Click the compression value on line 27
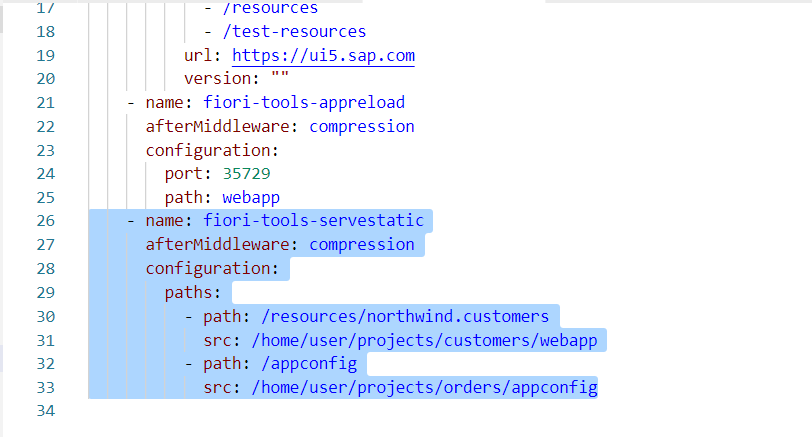812x437 pixels. pyautogui.click(x=361, y=244)
